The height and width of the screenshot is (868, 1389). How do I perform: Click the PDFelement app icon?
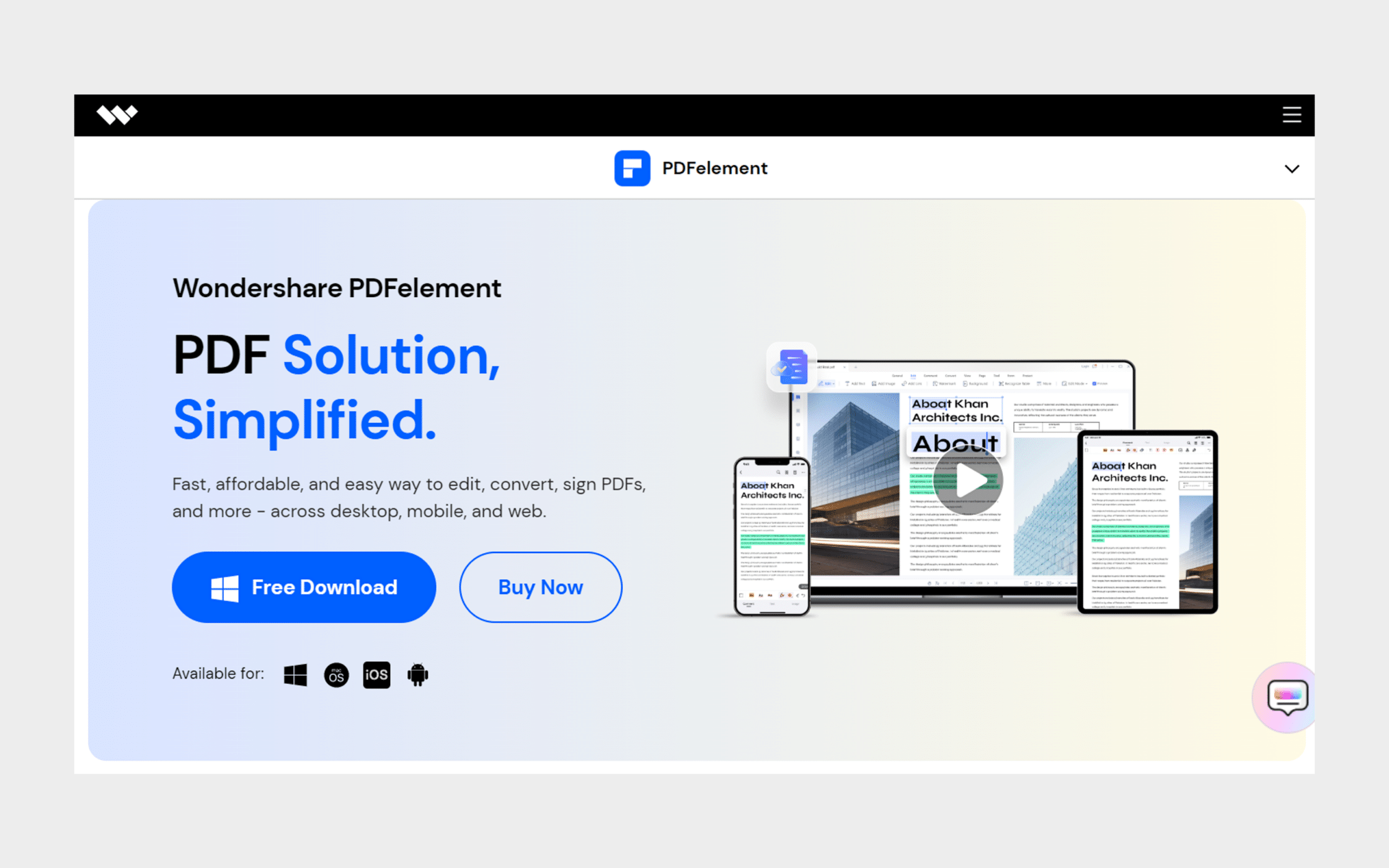click(631, 167)
